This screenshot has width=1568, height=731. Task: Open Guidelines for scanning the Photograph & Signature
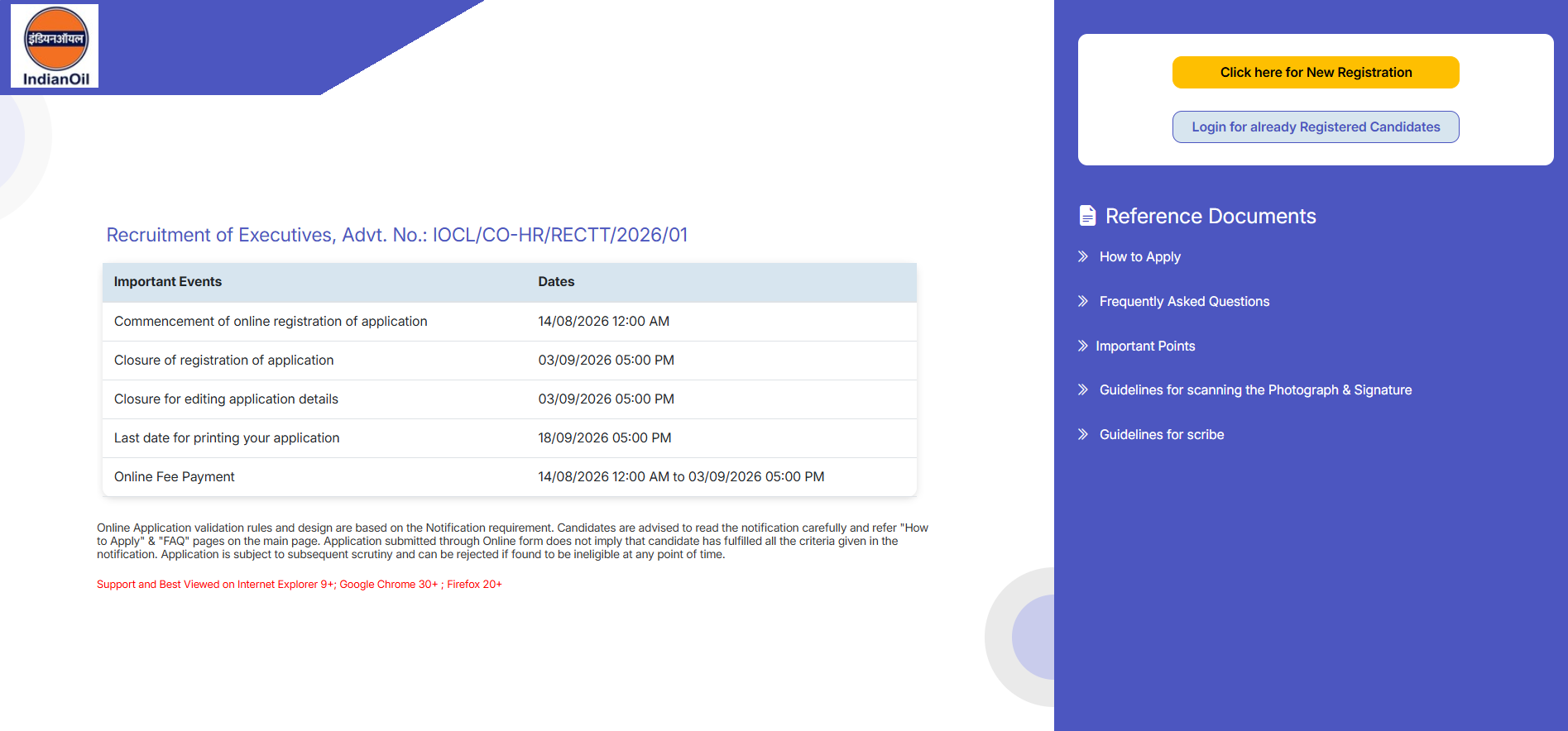pos(1255,390)
